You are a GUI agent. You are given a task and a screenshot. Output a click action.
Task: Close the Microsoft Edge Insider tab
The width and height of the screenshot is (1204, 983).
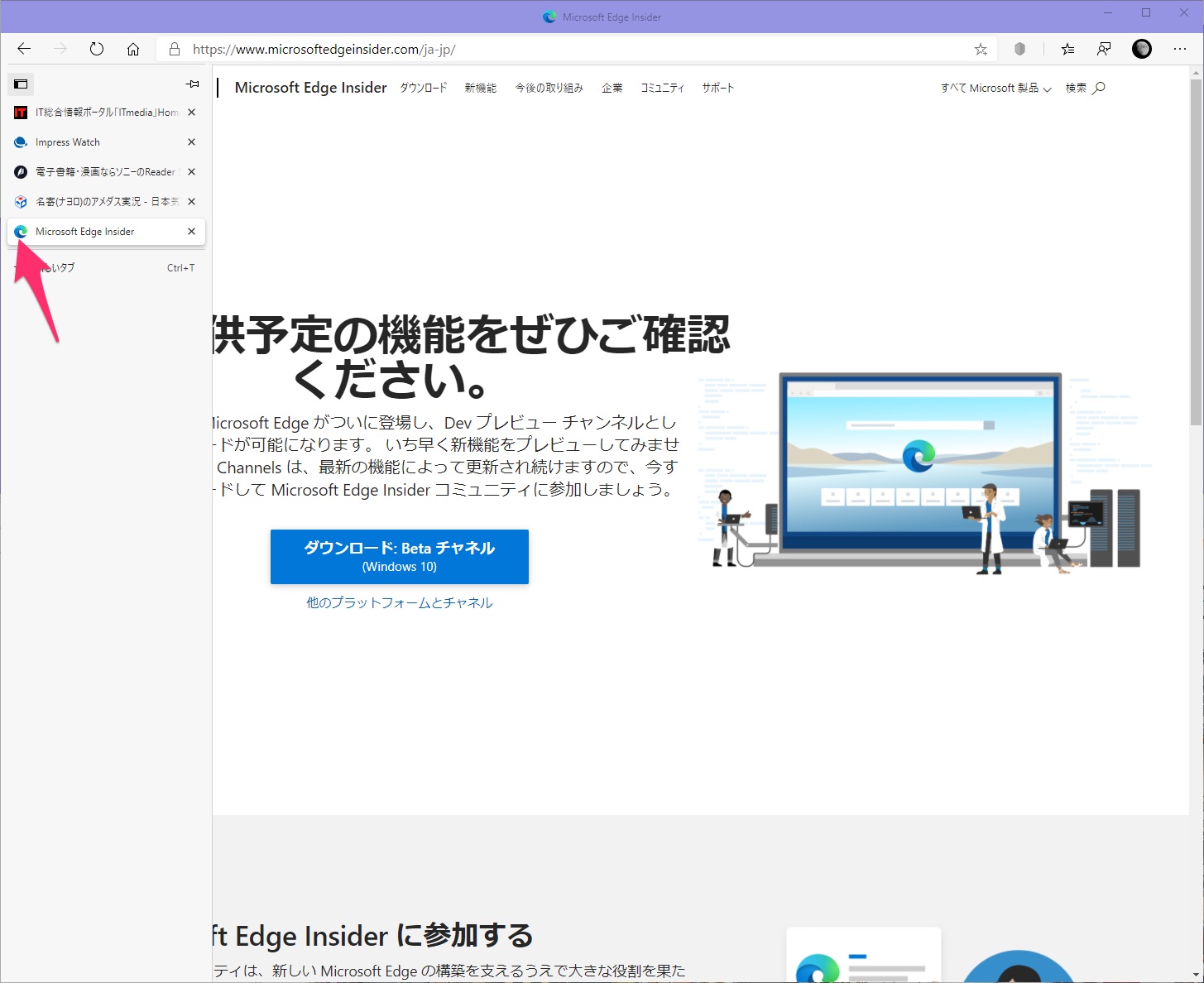point(191,231)
